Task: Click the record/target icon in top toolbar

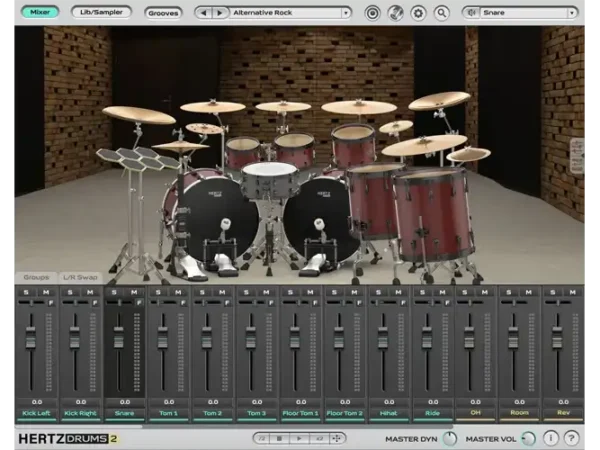Action: [372, 13]
